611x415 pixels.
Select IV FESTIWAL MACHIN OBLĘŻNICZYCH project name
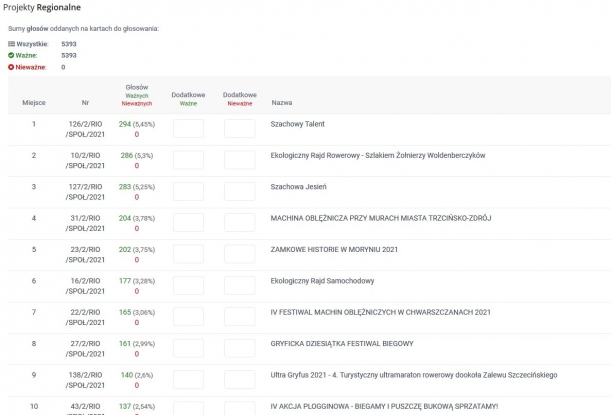tap(381, 312)
